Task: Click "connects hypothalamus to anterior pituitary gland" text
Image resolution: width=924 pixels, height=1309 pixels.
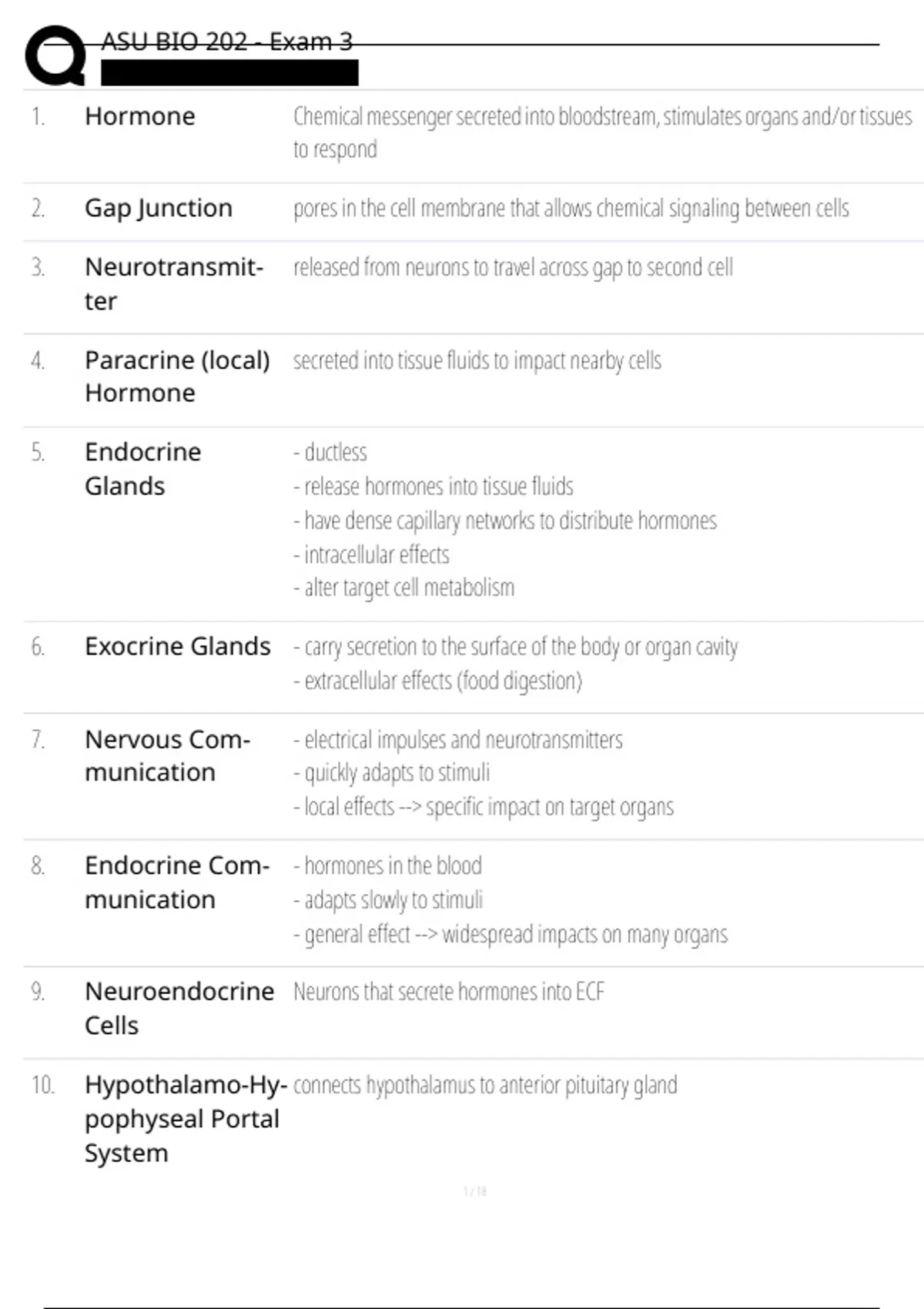Action: [485, 1085]
